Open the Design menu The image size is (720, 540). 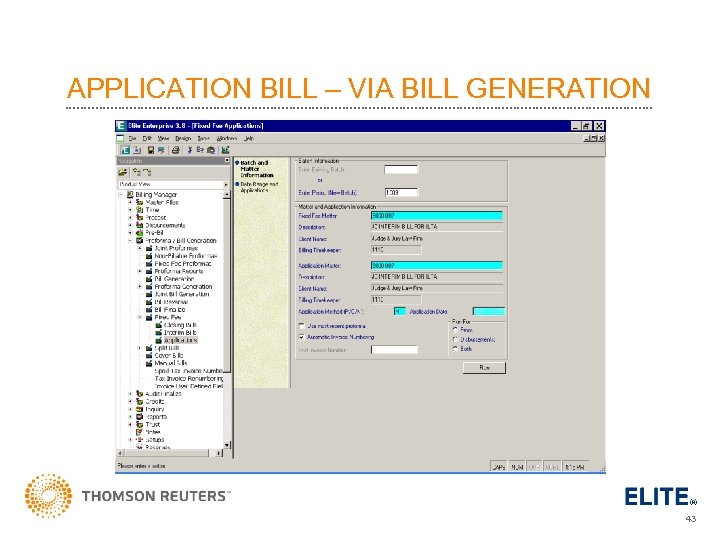183,138
